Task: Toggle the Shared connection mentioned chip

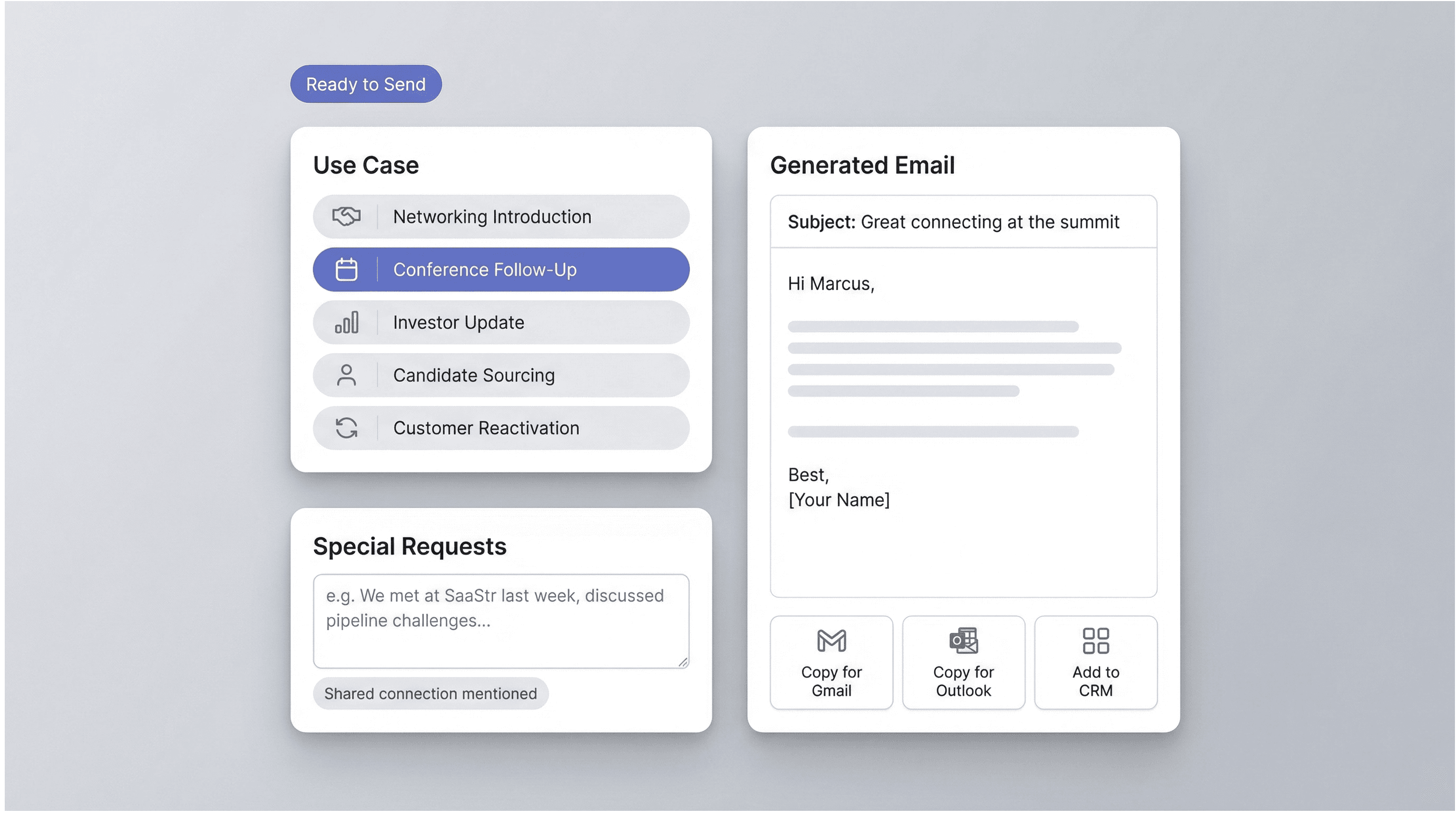Action: click(431, 693)
